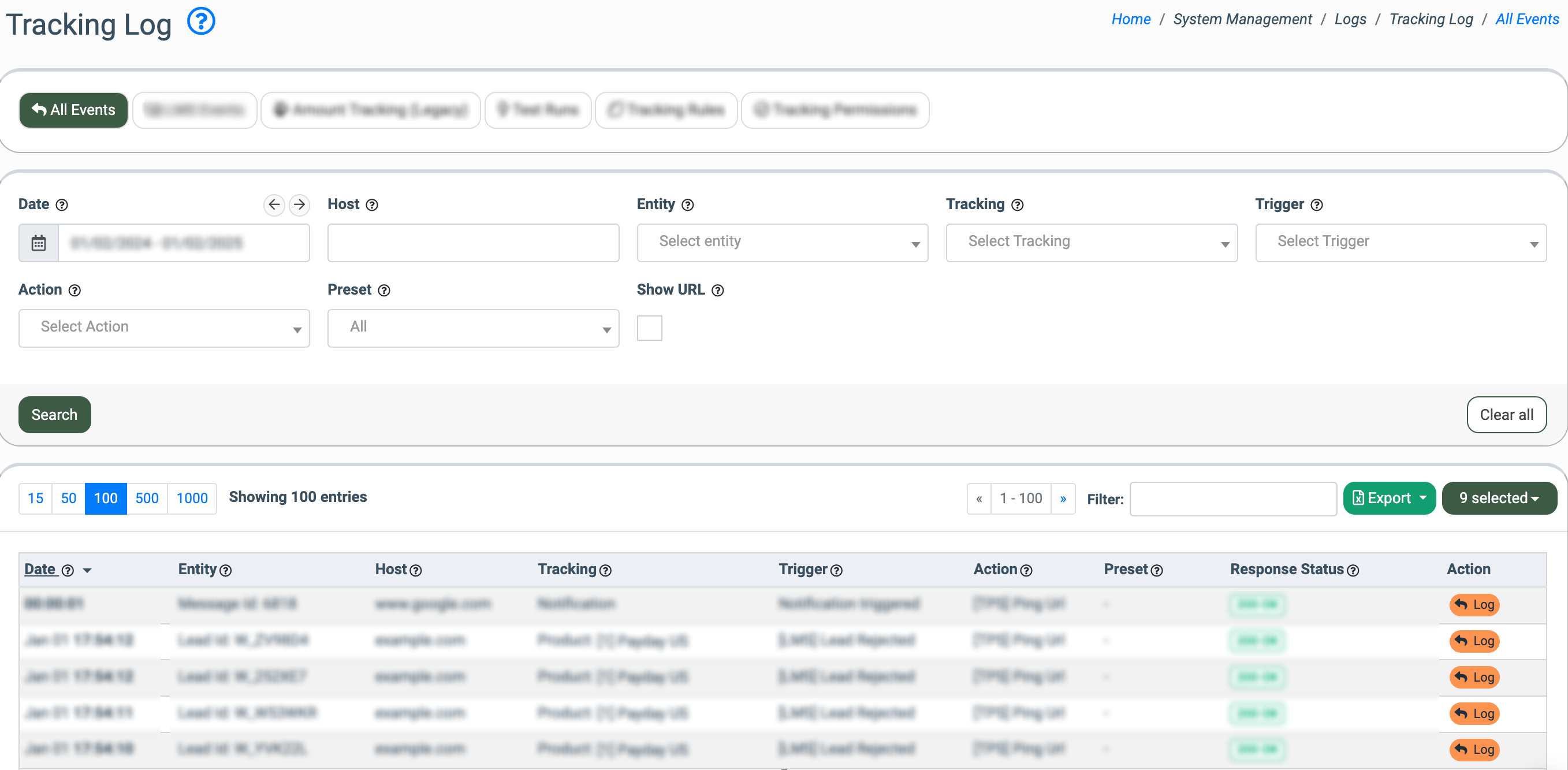Screen dimensions: 1568x770
Task: Go to the Home breadcrumb link
Action: click(1130, 20)
